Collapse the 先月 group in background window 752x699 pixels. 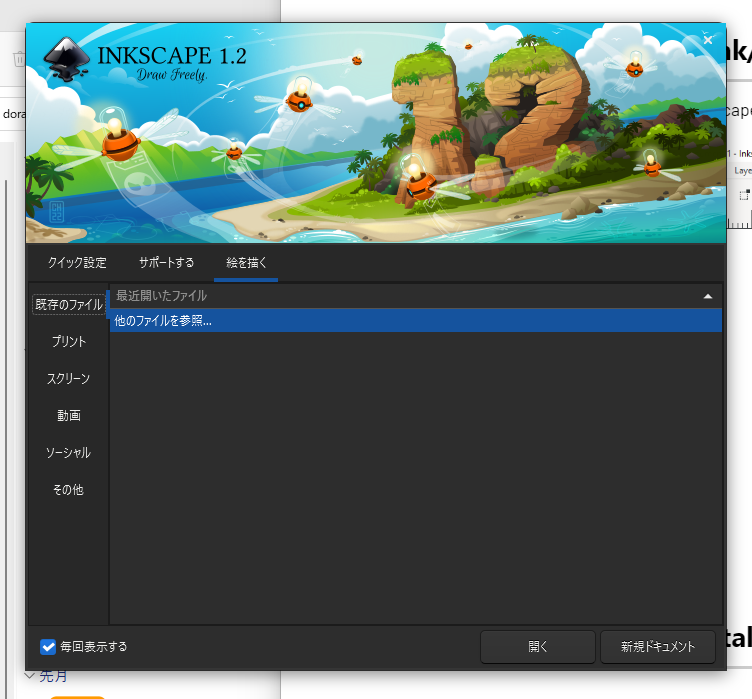coord(30,676)
